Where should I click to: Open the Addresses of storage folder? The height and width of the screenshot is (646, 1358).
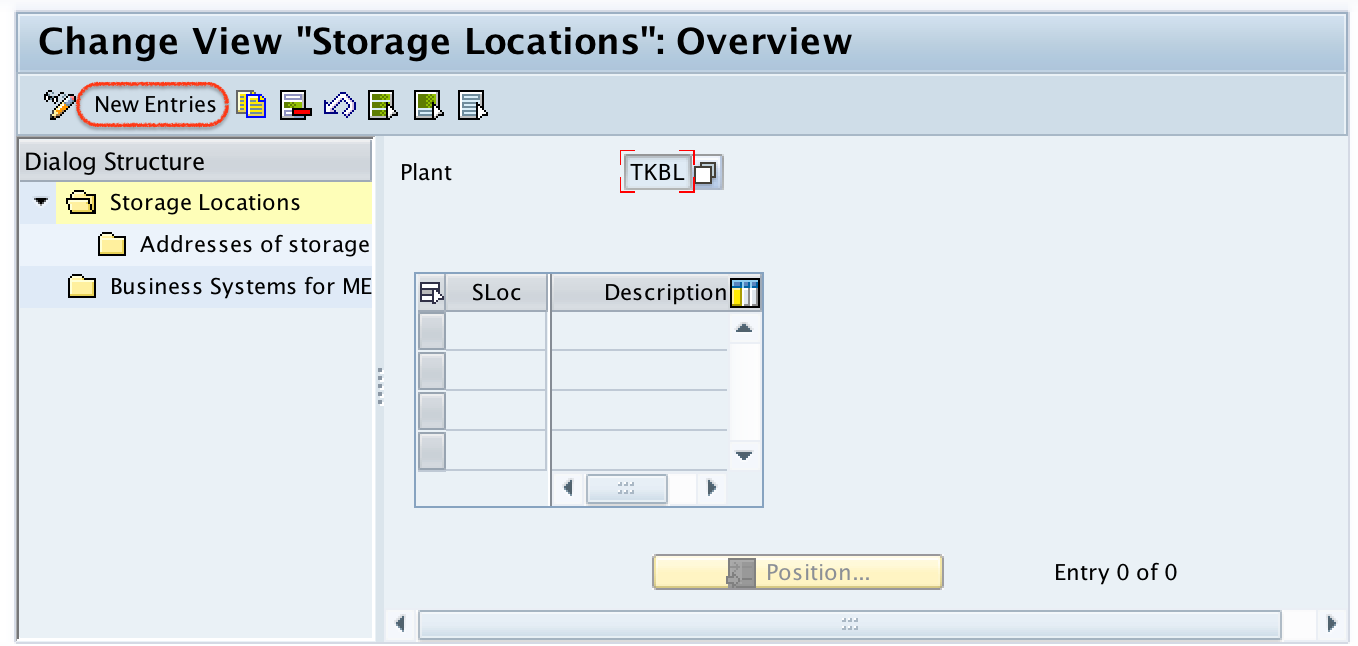pos(254,244)
